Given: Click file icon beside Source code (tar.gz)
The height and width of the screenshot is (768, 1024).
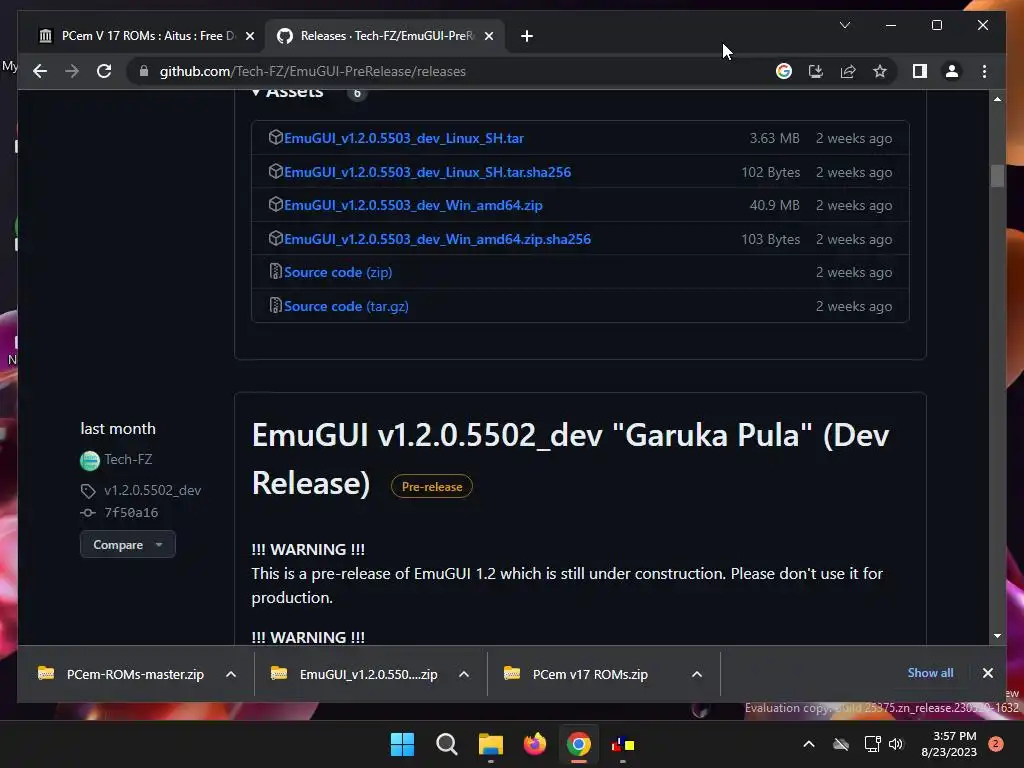Looking at the screenshot, I should [275, 305].
